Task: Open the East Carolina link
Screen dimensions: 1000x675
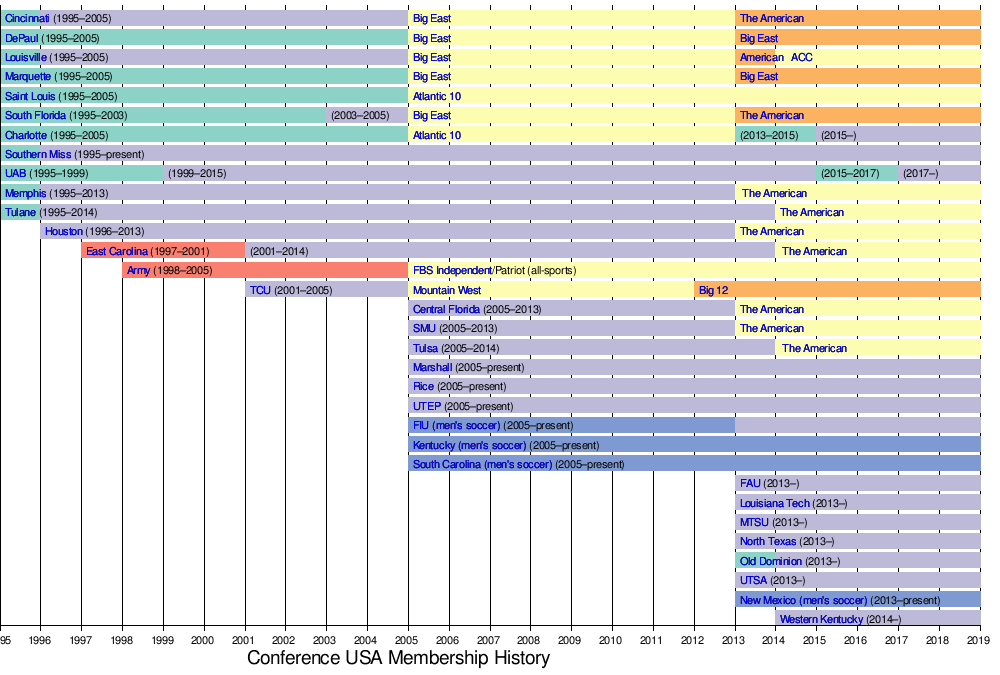Action: coord(116,251)
